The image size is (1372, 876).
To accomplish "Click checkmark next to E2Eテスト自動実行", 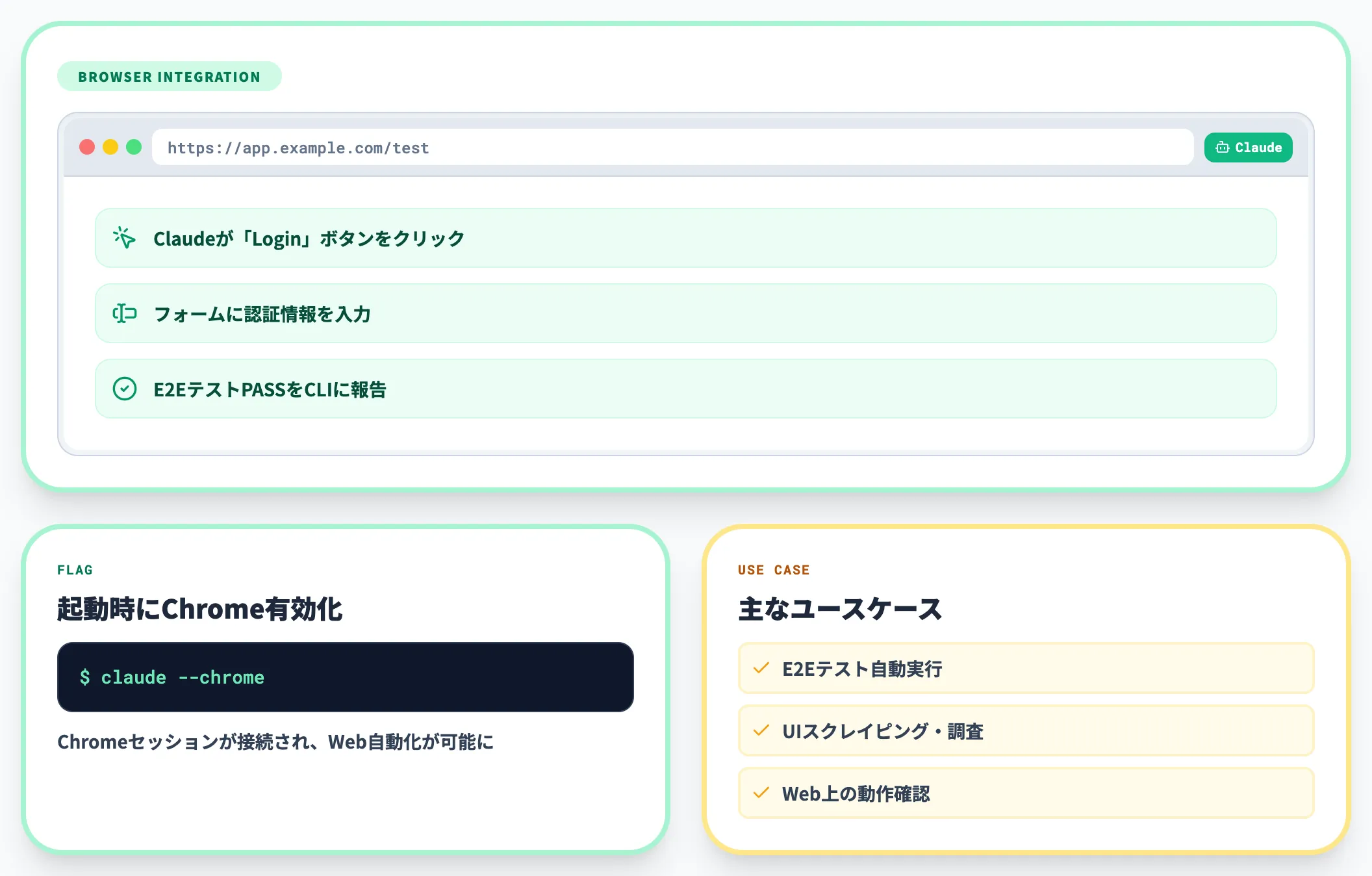I will (x=761, y=668).
